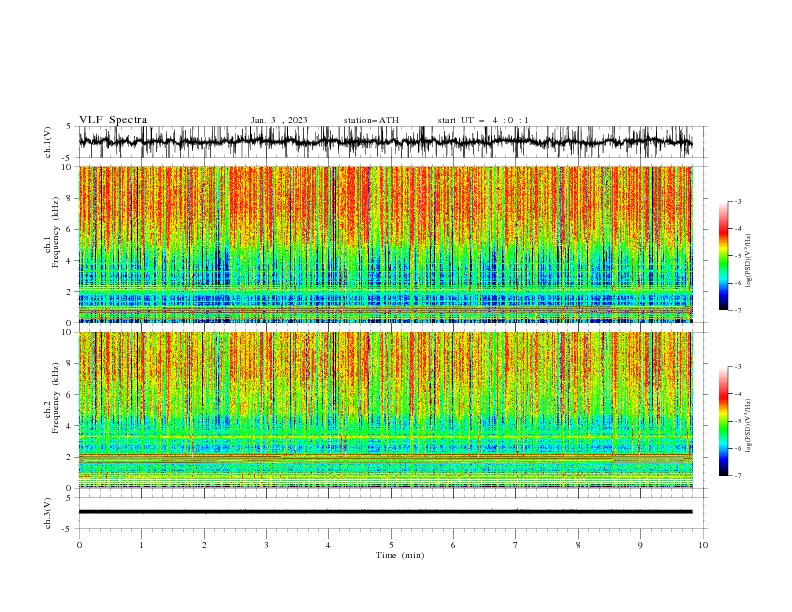Click the "5" tick label on time axis
Image resolution: width=792 pixels, height=612 pixels.
pyautogui.click(x=391, y=545)
